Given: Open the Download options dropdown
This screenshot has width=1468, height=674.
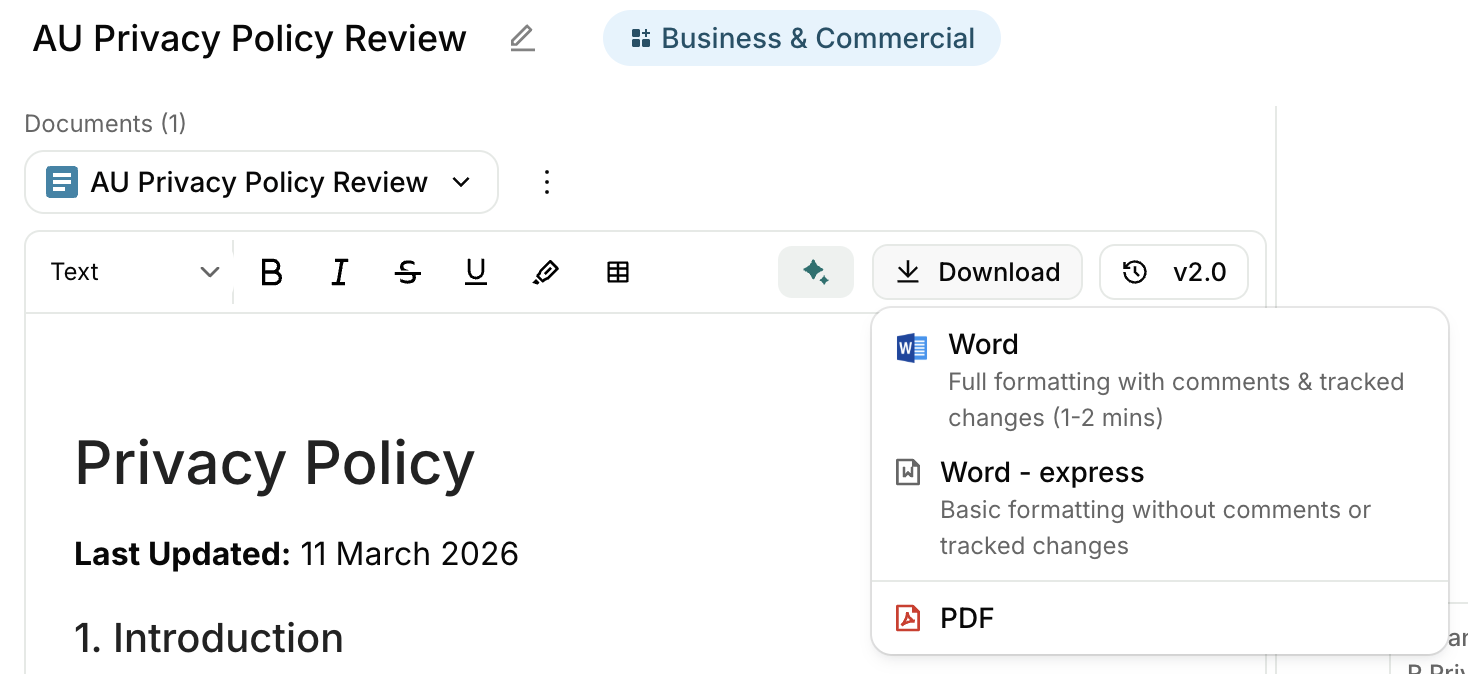Looking at the screenshot, I should pyautogui.click(x=977, y=271).
